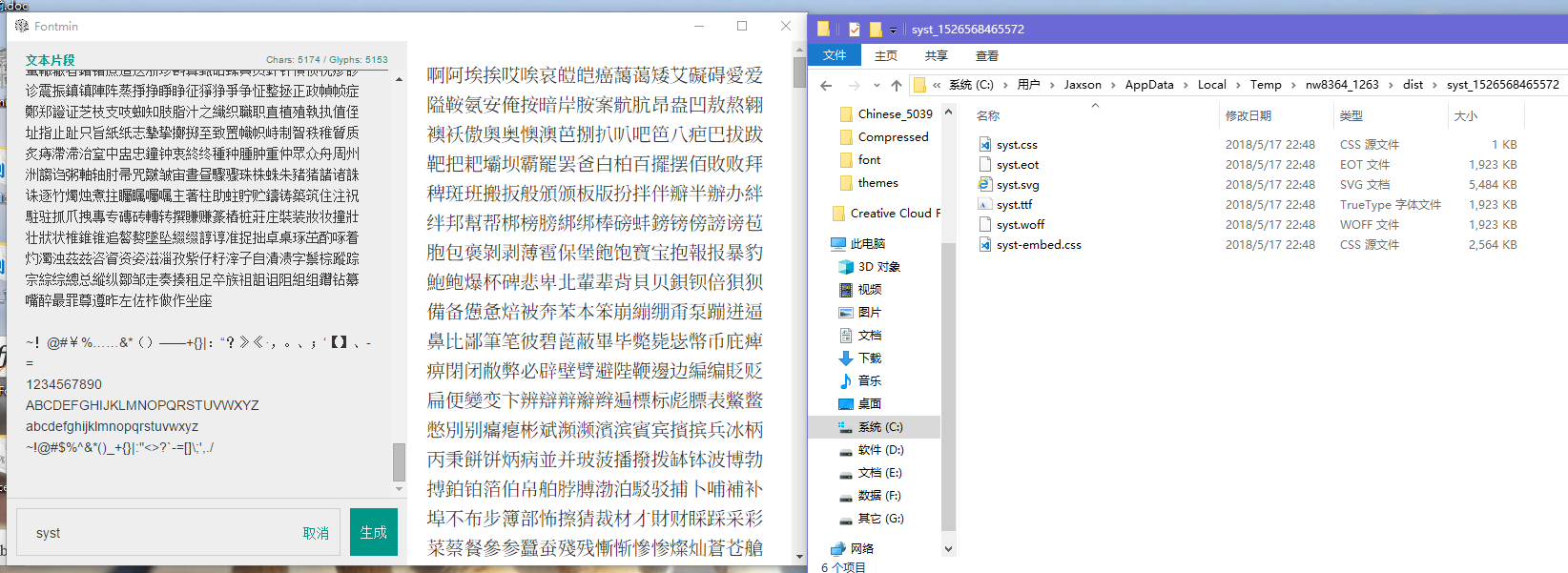
Task: Expand chevron after Local in address bar
Action: (x=1238, y=85)
